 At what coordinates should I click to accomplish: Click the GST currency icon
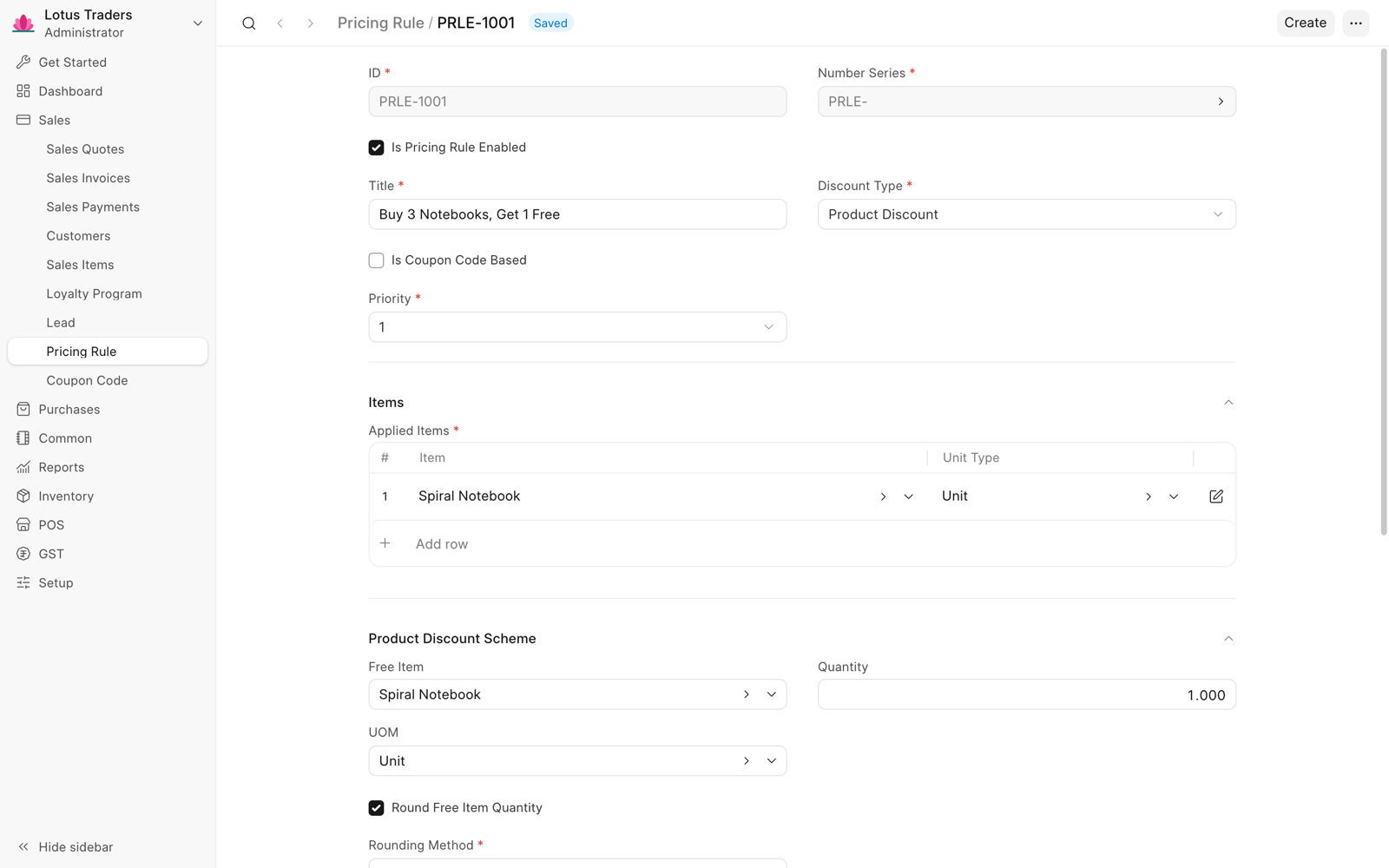click(23, 554)
